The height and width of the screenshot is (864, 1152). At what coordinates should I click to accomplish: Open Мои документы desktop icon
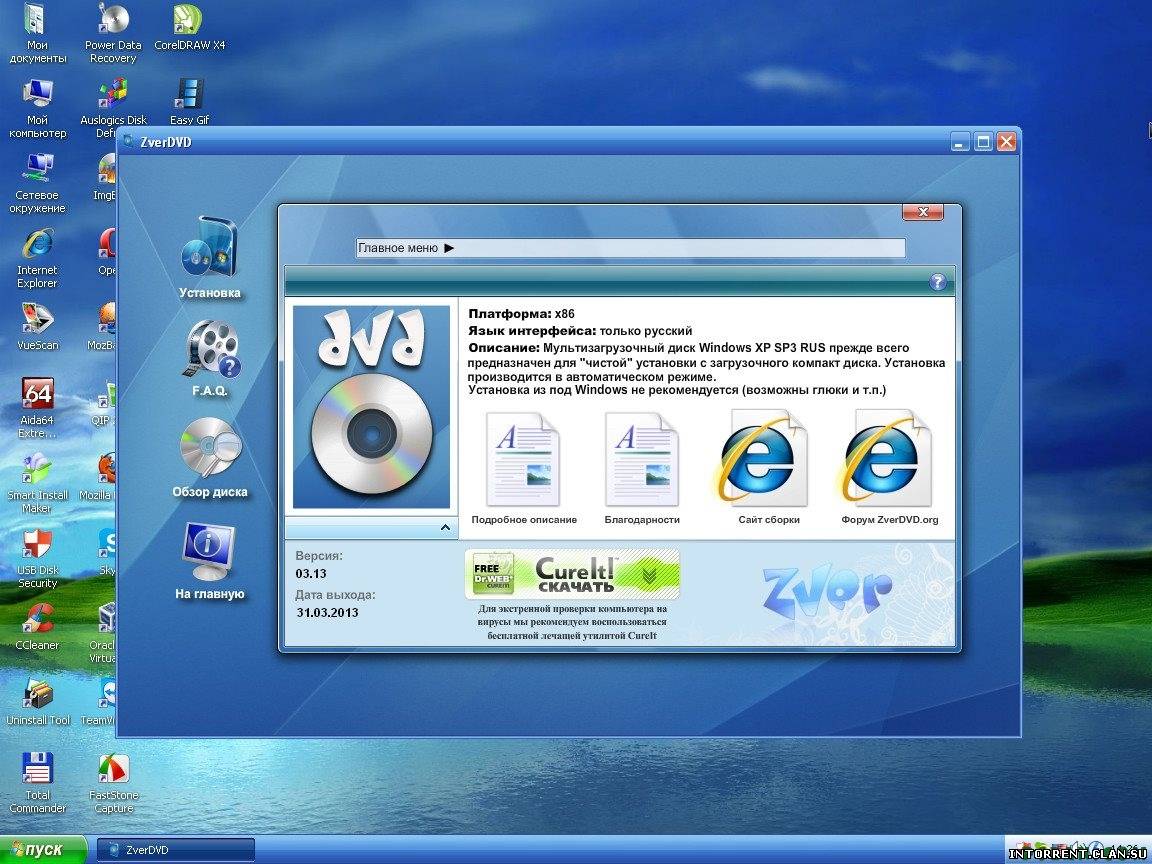click(x=37, y=35)
